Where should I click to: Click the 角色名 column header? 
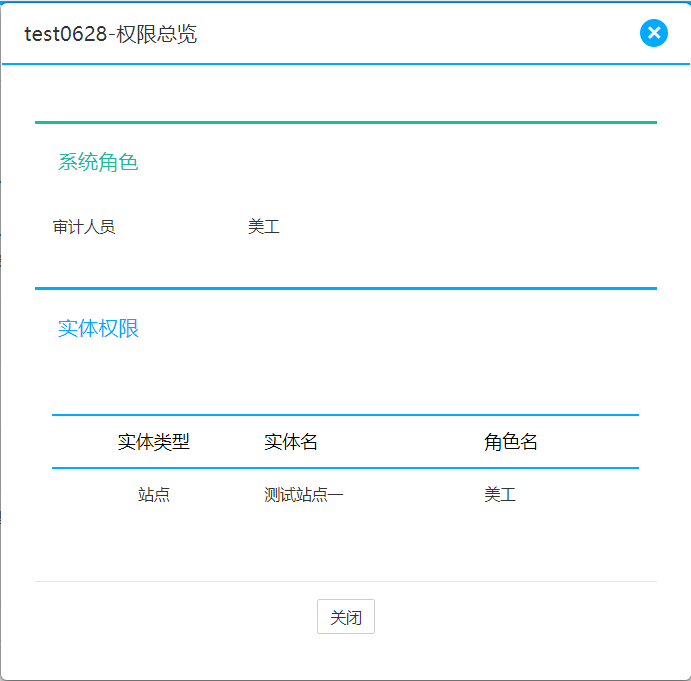511,442
